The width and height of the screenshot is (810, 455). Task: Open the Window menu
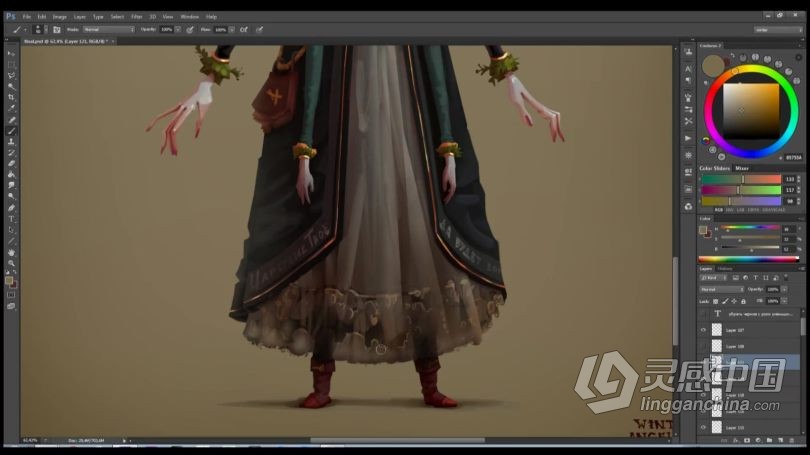[190, 17]
